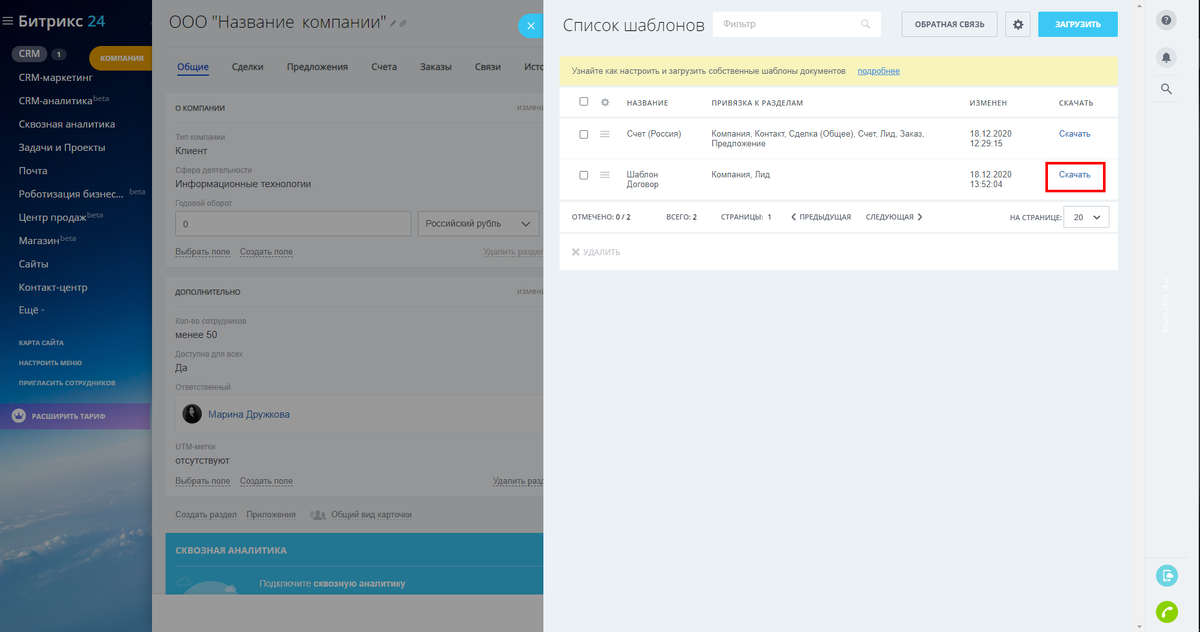Screen dimensions: 1200x632
Task: Click Создать поле under Годовой оборот
Action: 266,251
